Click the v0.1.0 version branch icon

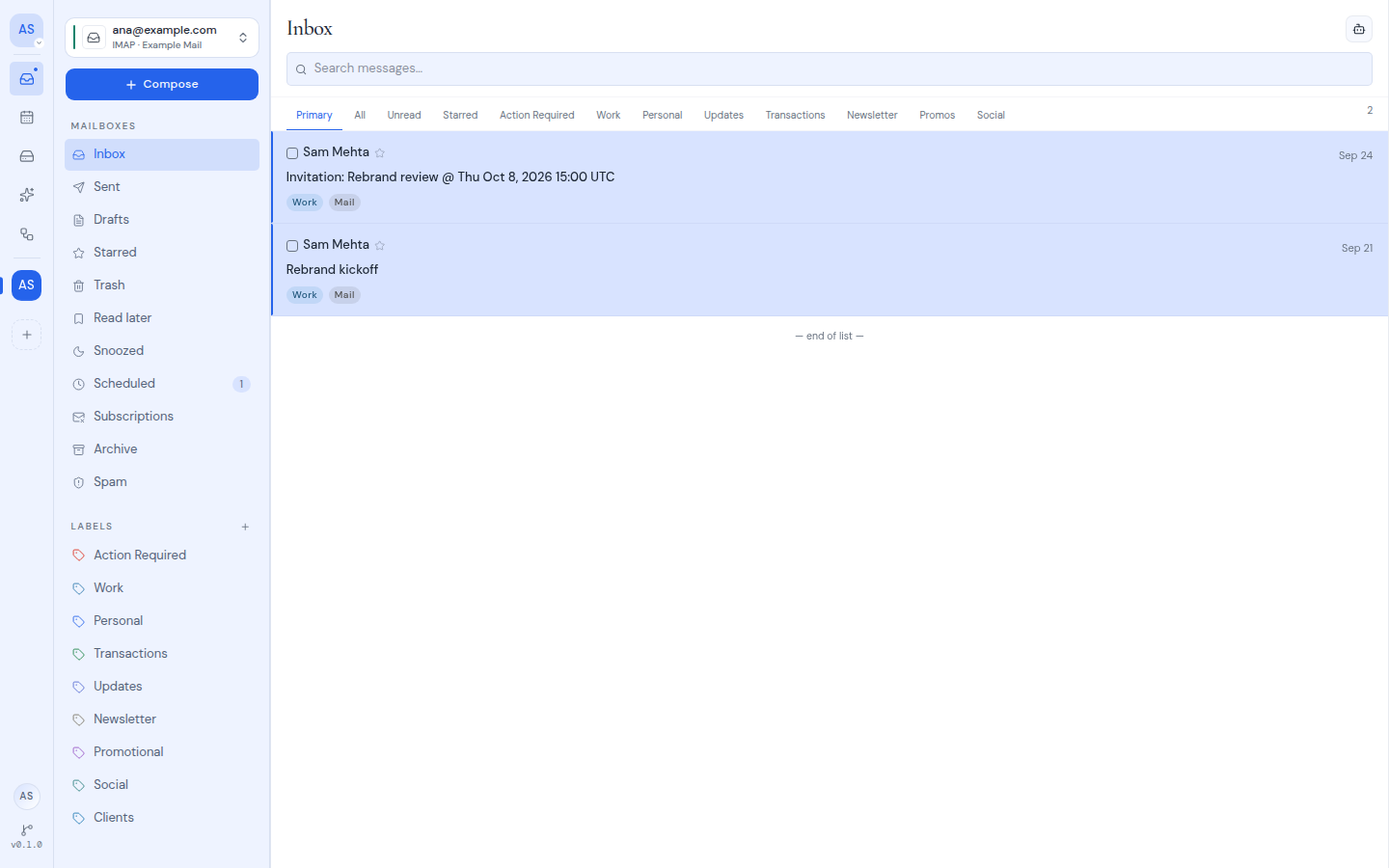click(x=27, y=836)
